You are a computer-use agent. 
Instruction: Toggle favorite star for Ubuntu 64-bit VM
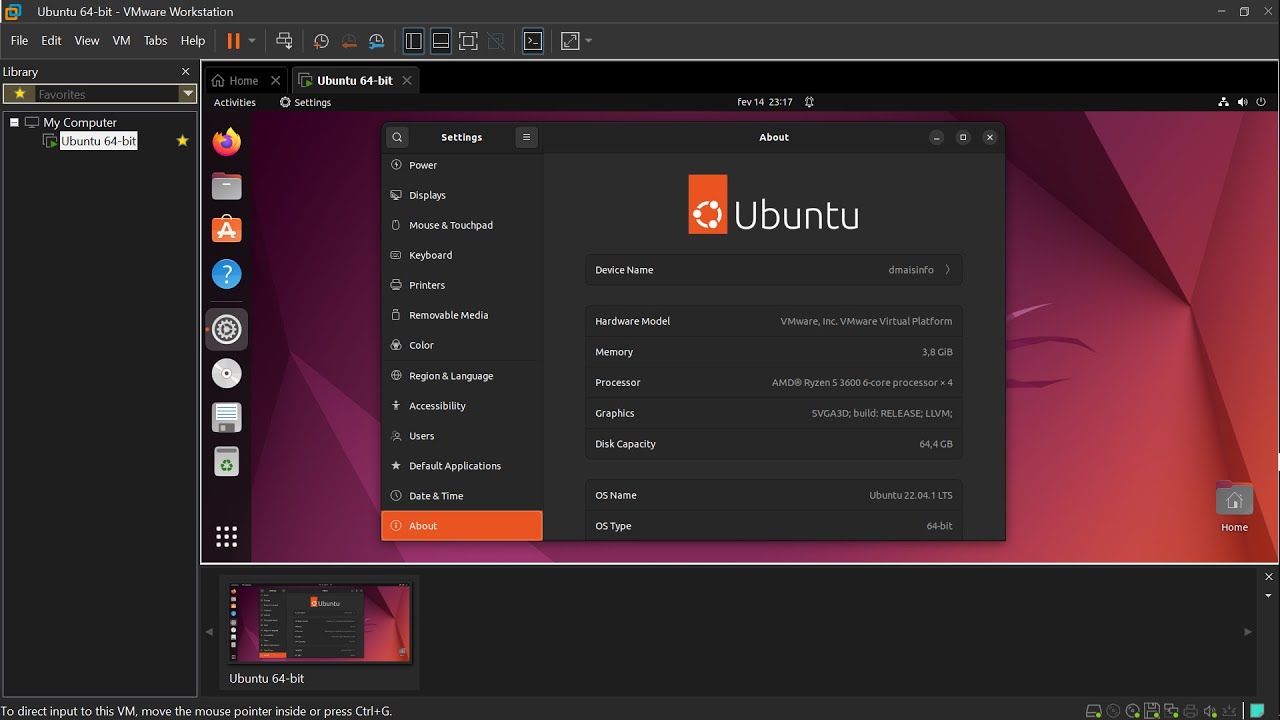coord(182,141)
